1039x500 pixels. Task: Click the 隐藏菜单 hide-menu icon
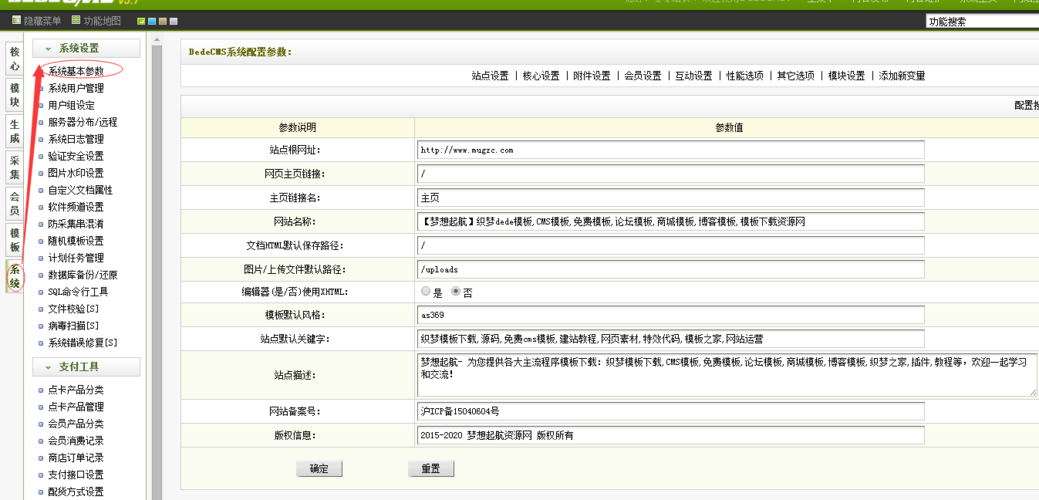(x=17, y=21)
